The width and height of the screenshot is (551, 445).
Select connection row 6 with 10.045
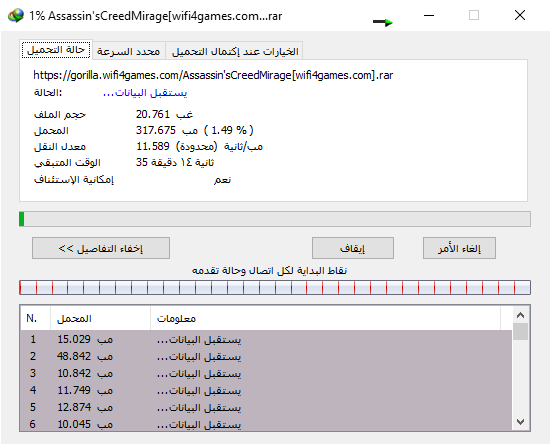tap(266, 424)
